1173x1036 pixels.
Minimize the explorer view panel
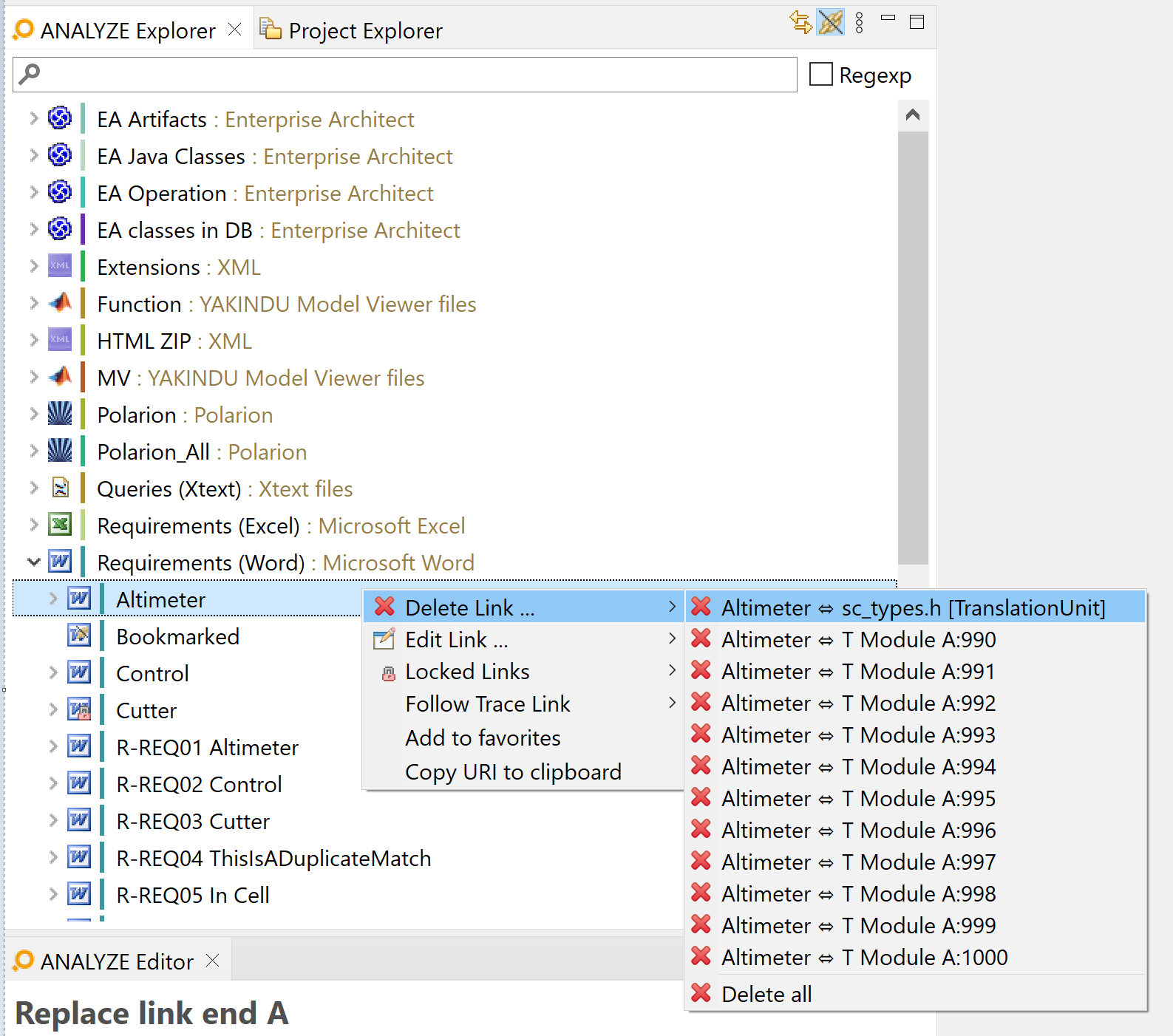tap(888, 18)
